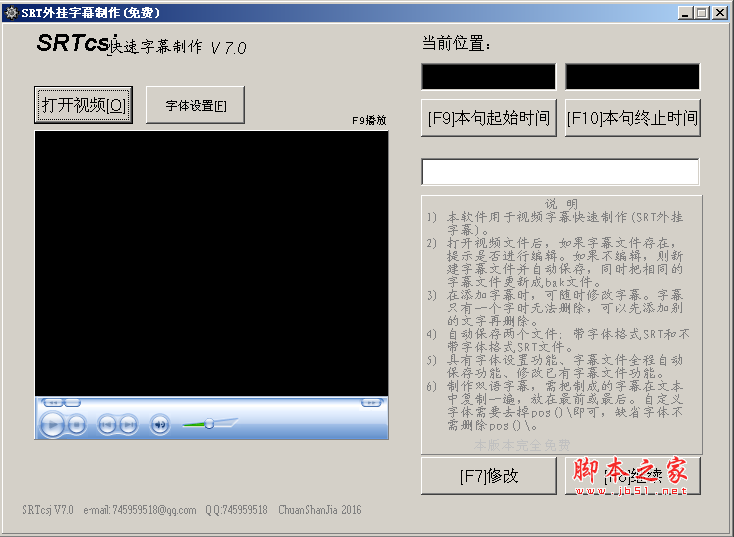Image resolution: width=734 pixels, height=537 pixels.
Task: Open a video with 打开视频[O]
Action: pyautogui.click(x=83, y=105)
